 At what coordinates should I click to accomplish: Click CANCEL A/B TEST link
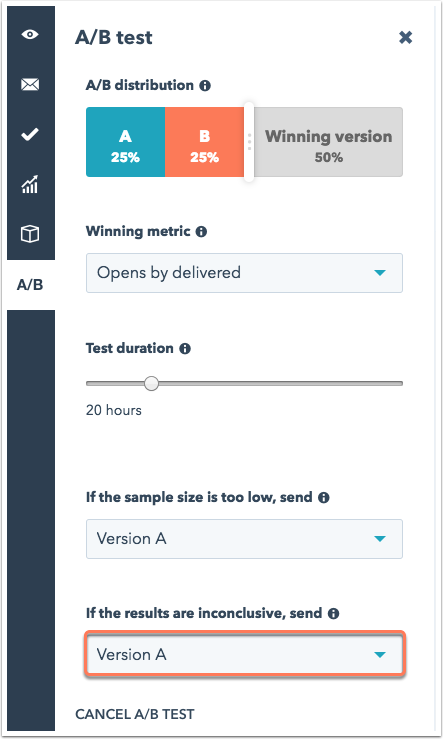point(135,714)
